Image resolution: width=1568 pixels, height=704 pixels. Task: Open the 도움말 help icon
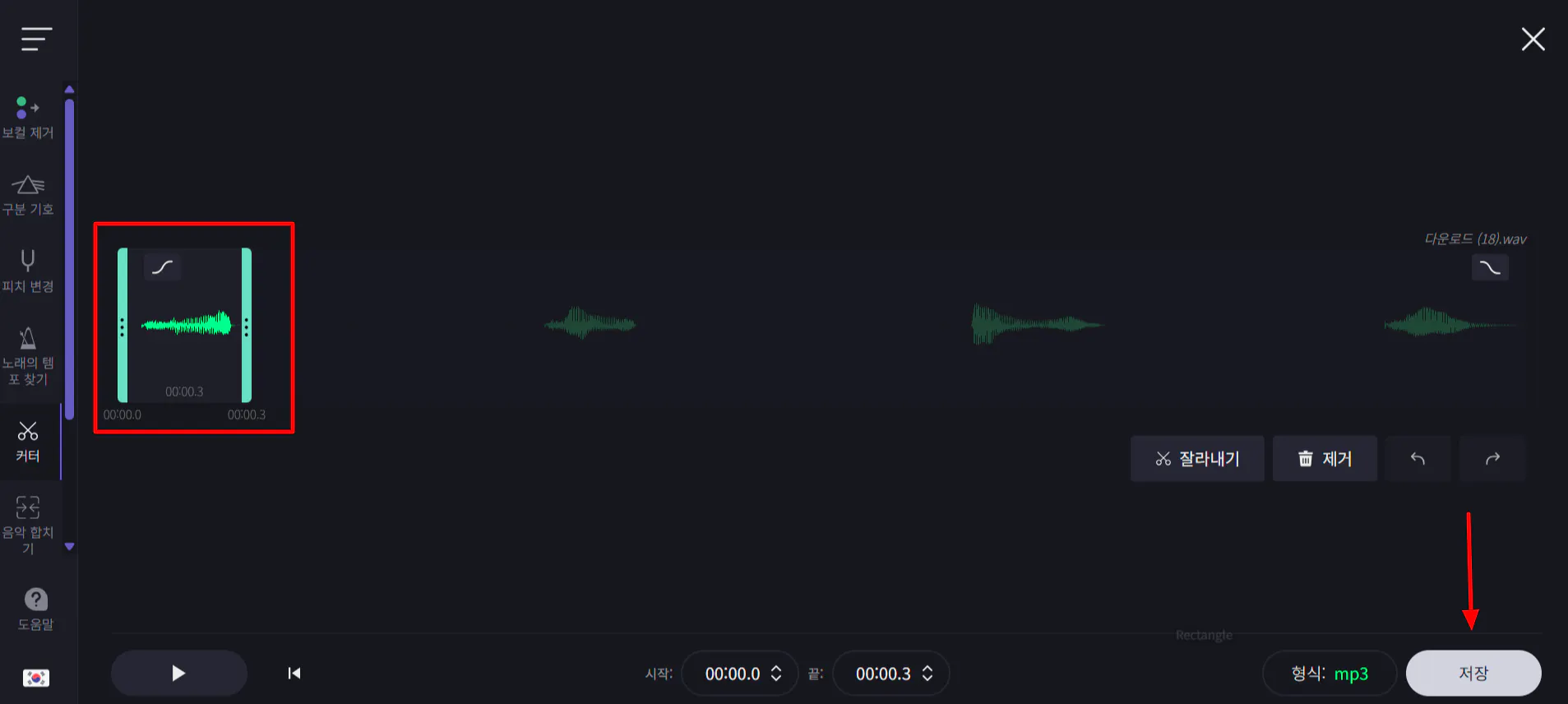35,609
